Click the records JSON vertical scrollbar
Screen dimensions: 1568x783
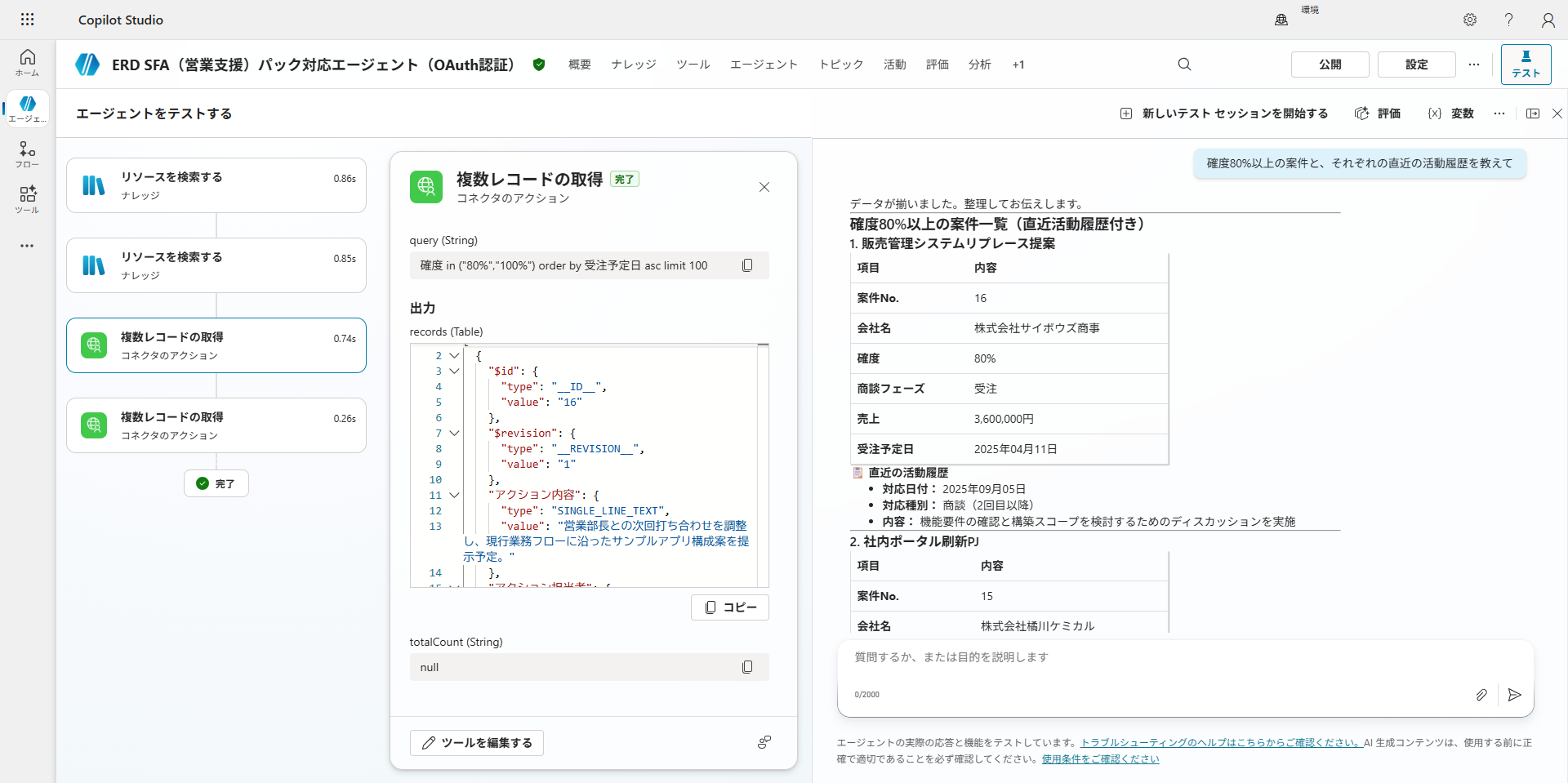[x=763, y=465]
